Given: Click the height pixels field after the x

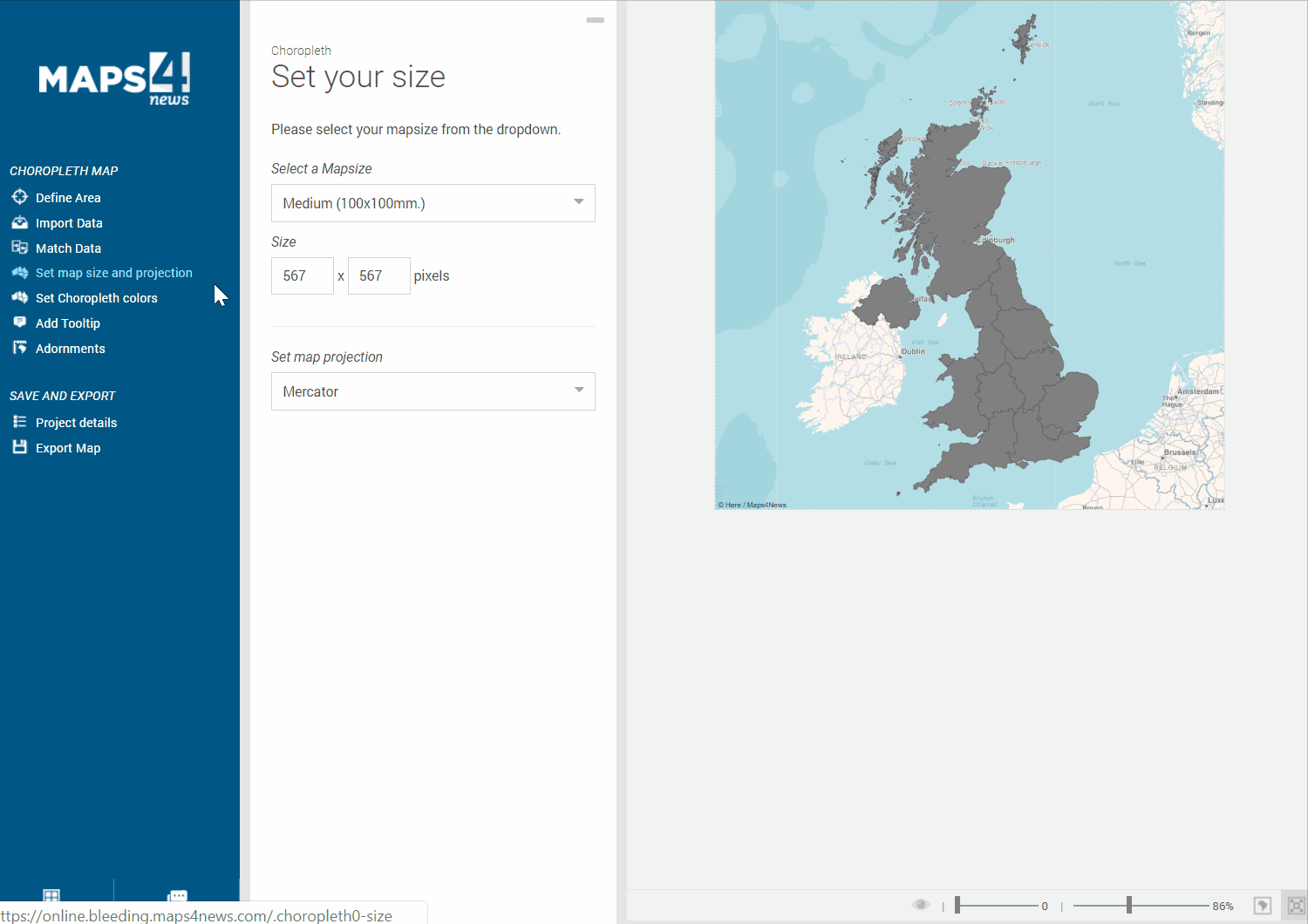Looking at the screenshot, I should pyautogui.click(x=379, y=275).
